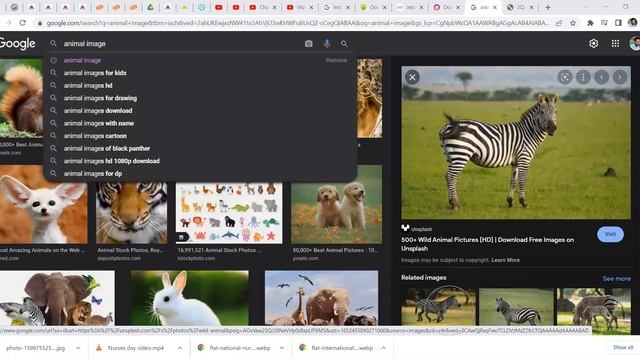Open giraffe and elephants thumbnail
The width and height of the screenshot is (640, 360).
(321, 298)
